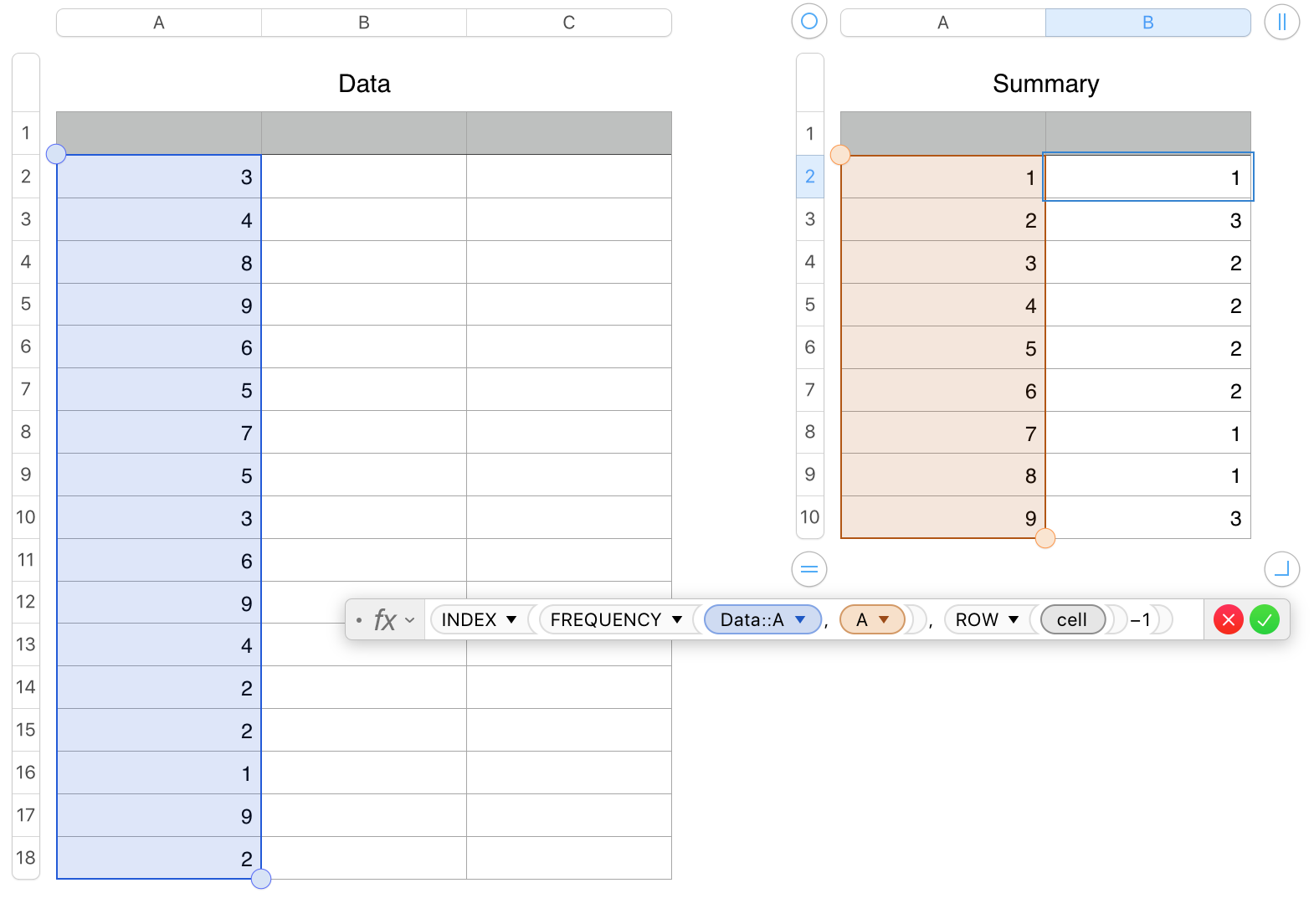Viewport: 1314px width, 924px height.
Task: Click the add-column handle on Summary table
Action: click(x=1281, y=22)
